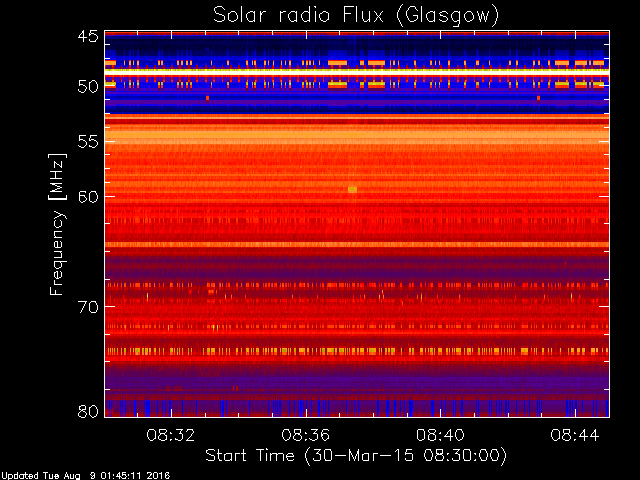Click the 08:44 time axis label

(x=575, y=435)
